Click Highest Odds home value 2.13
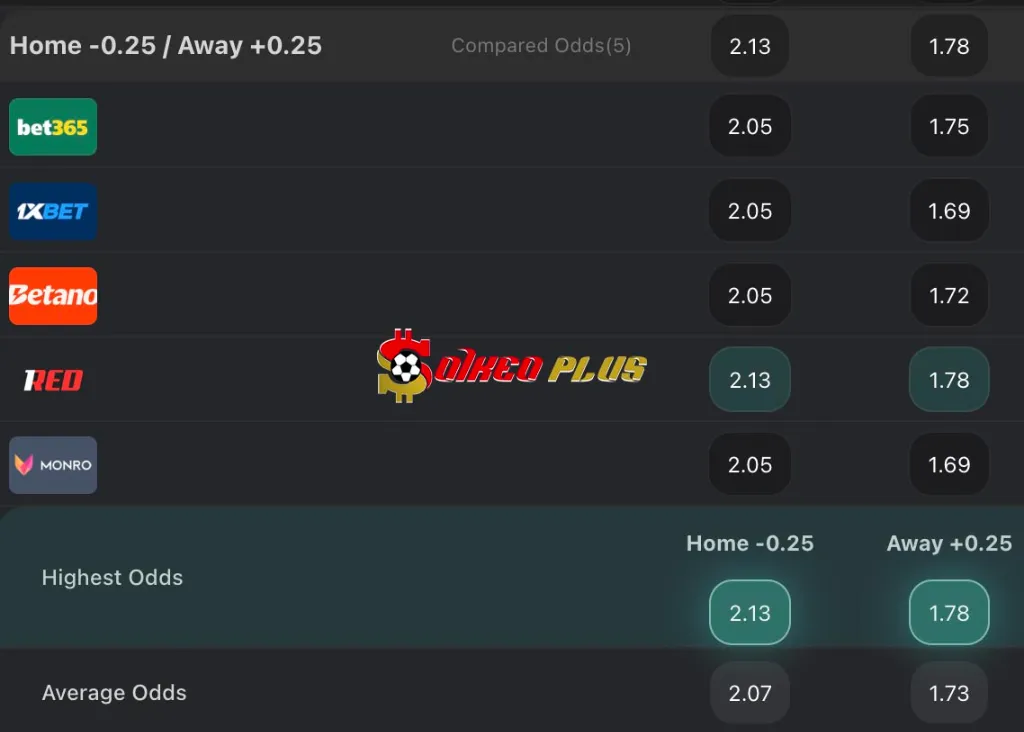This screenshot has width=1024, height=732. tap(750, 613)
